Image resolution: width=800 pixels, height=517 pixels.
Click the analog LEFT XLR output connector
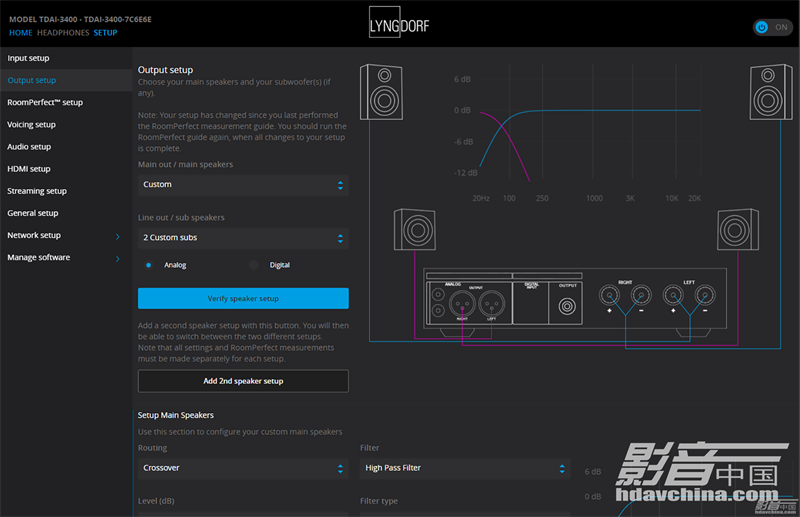pos(491,304)
